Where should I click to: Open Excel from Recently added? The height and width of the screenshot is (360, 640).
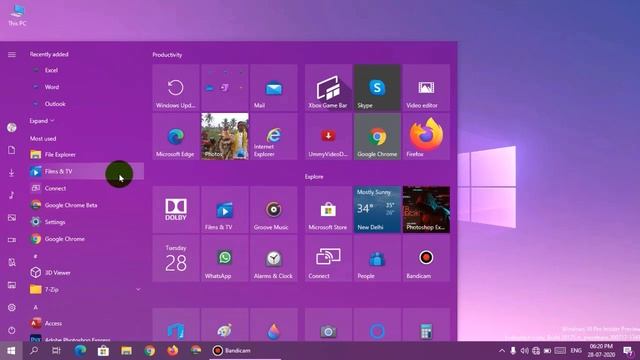point(87,70)
